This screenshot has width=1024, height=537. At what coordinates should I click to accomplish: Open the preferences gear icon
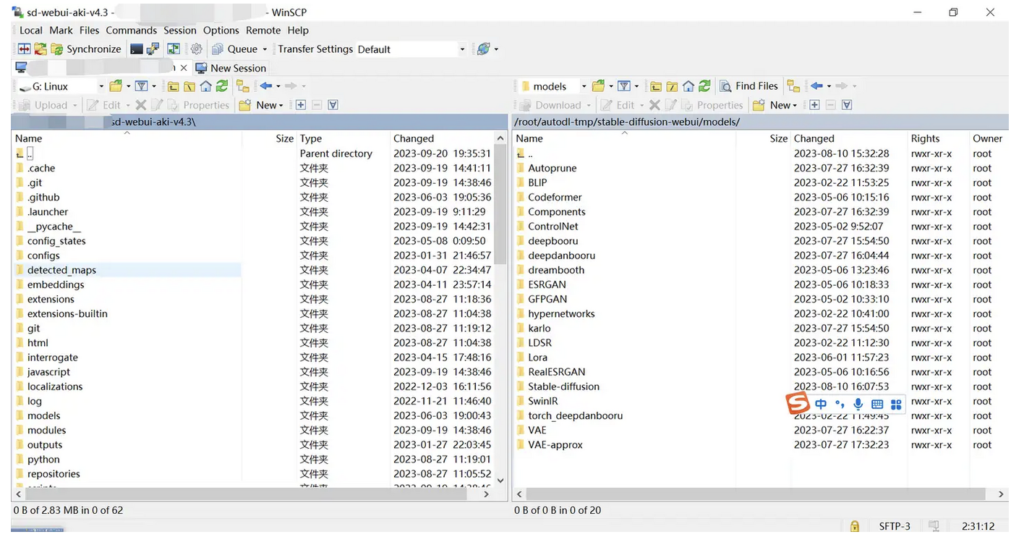196,49
